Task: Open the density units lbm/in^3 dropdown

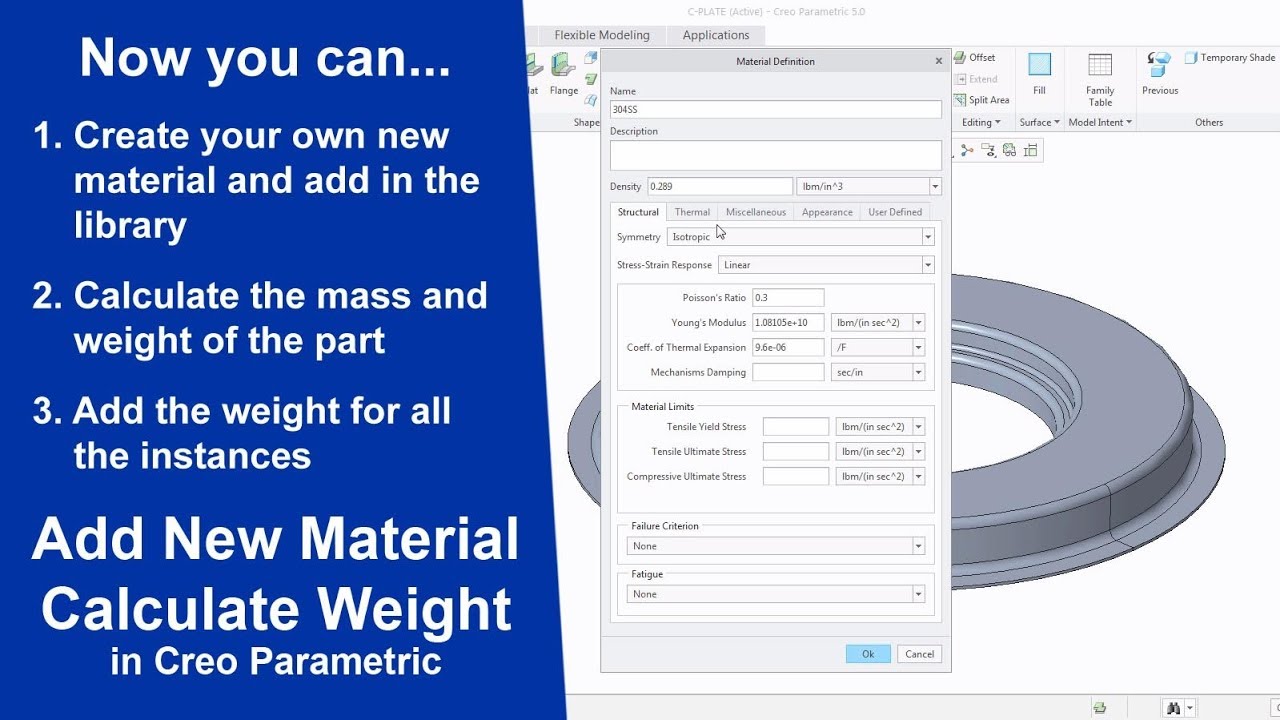Action: point(935,187)
